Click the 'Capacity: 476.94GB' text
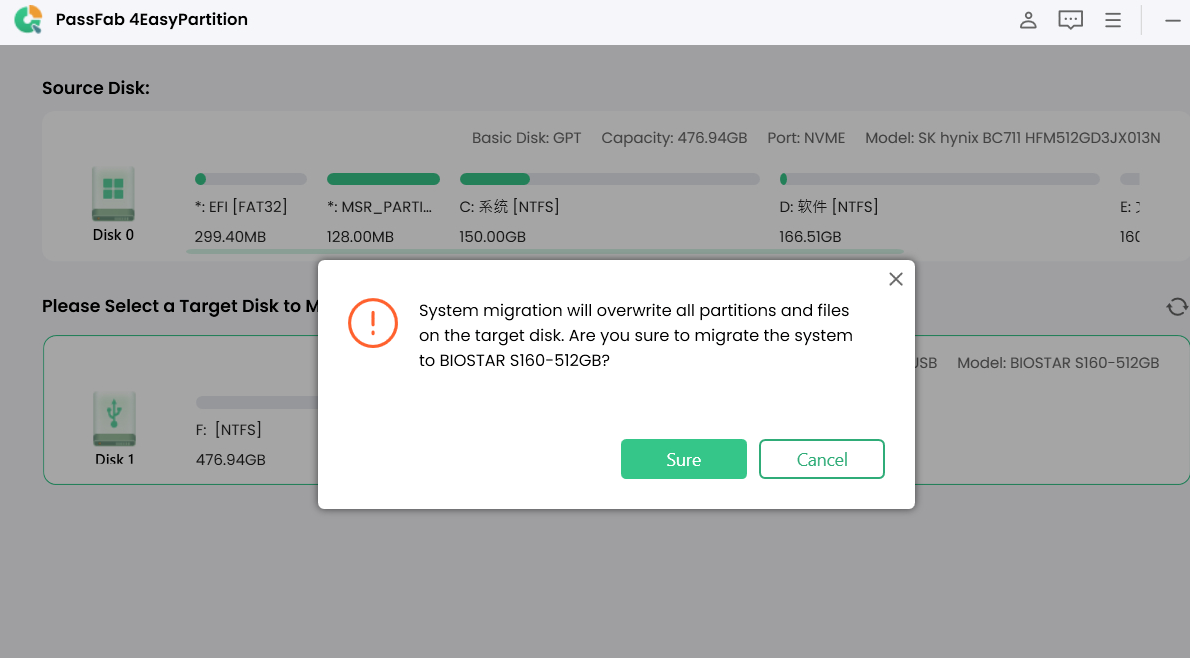The height and width of the screenshot is (658, 1190). 674,138
